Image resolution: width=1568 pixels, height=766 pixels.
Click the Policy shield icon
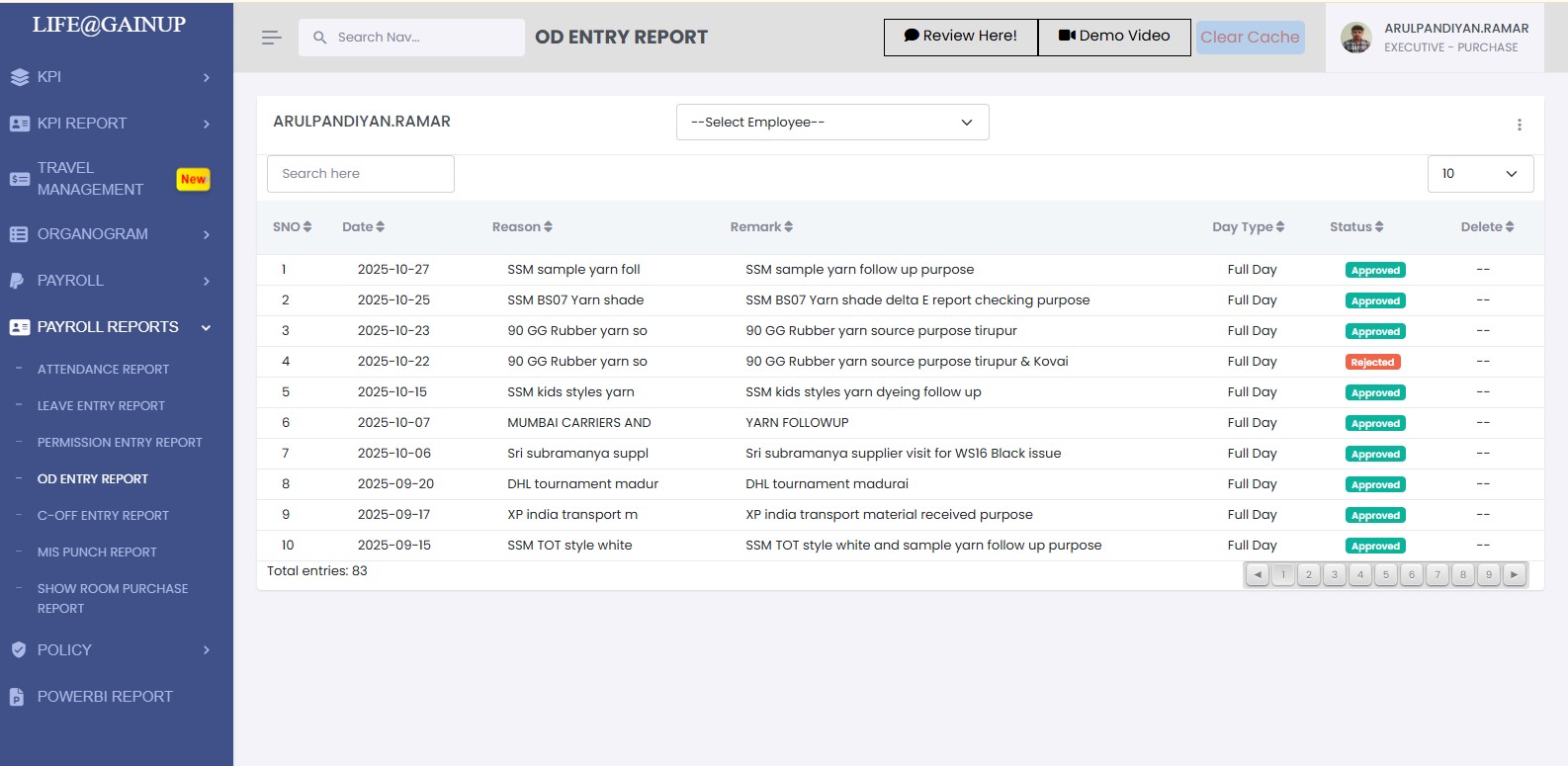click(x=18, y=650)
